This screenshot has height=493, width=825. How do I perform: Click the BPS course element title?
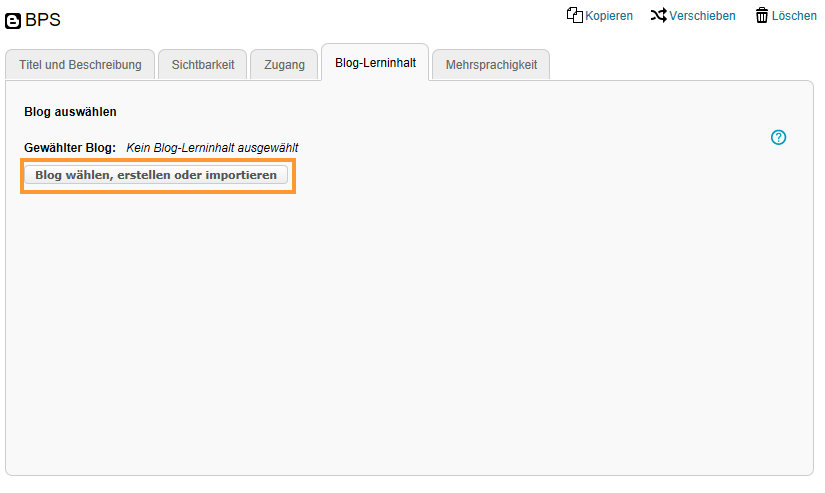[43, 19]
